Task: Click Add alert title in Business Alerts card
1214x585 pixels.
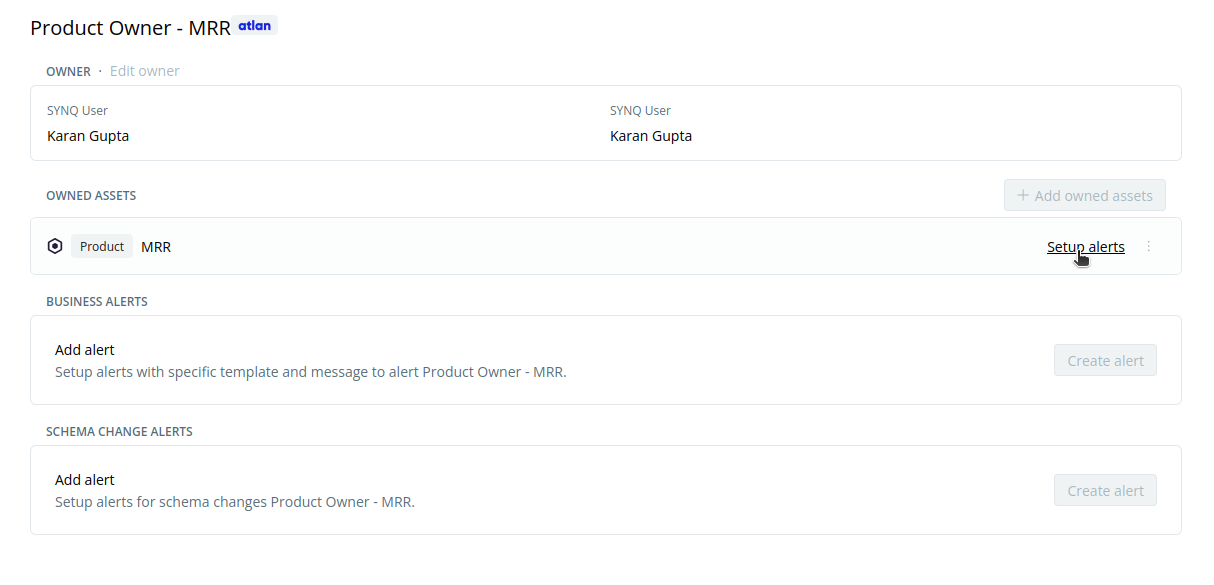Action: [85, 350]
